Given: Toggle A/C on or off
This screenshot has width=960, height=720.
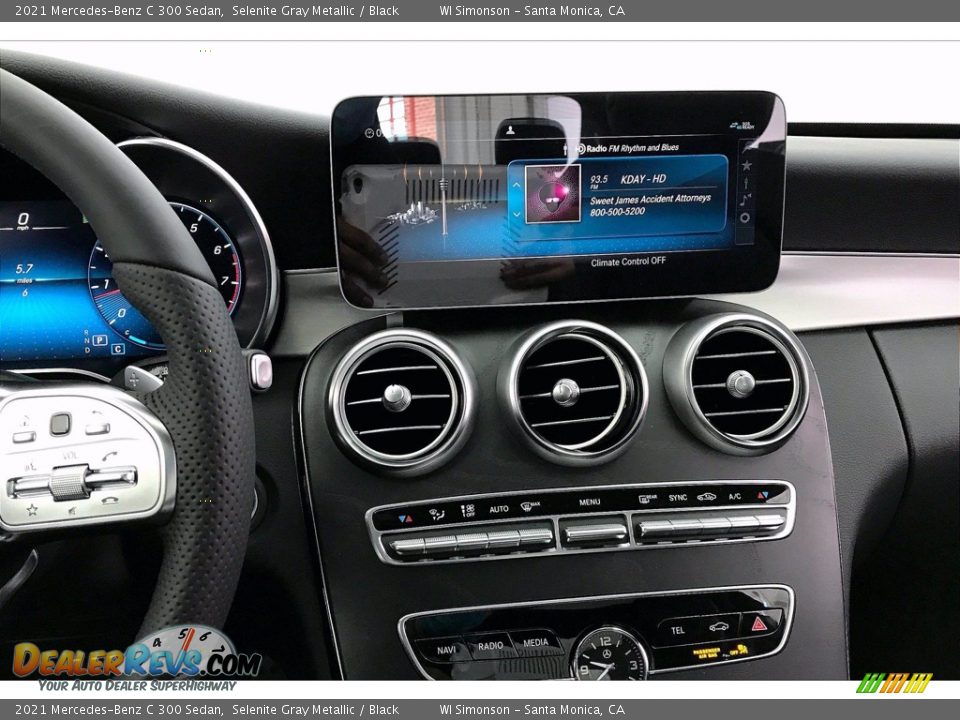Looking at the screenshot, I should point(735,497).
